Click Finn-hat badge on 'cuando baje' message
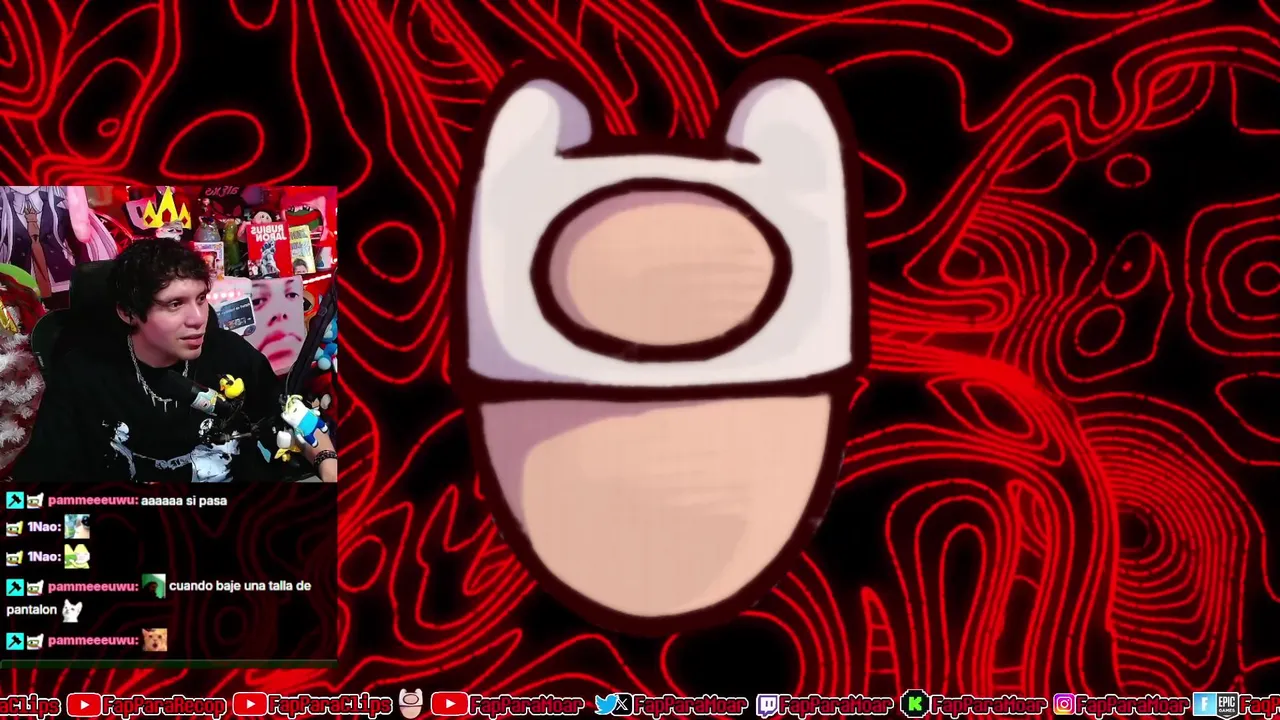Screen dimensions: 1280x720 point(35,587)
